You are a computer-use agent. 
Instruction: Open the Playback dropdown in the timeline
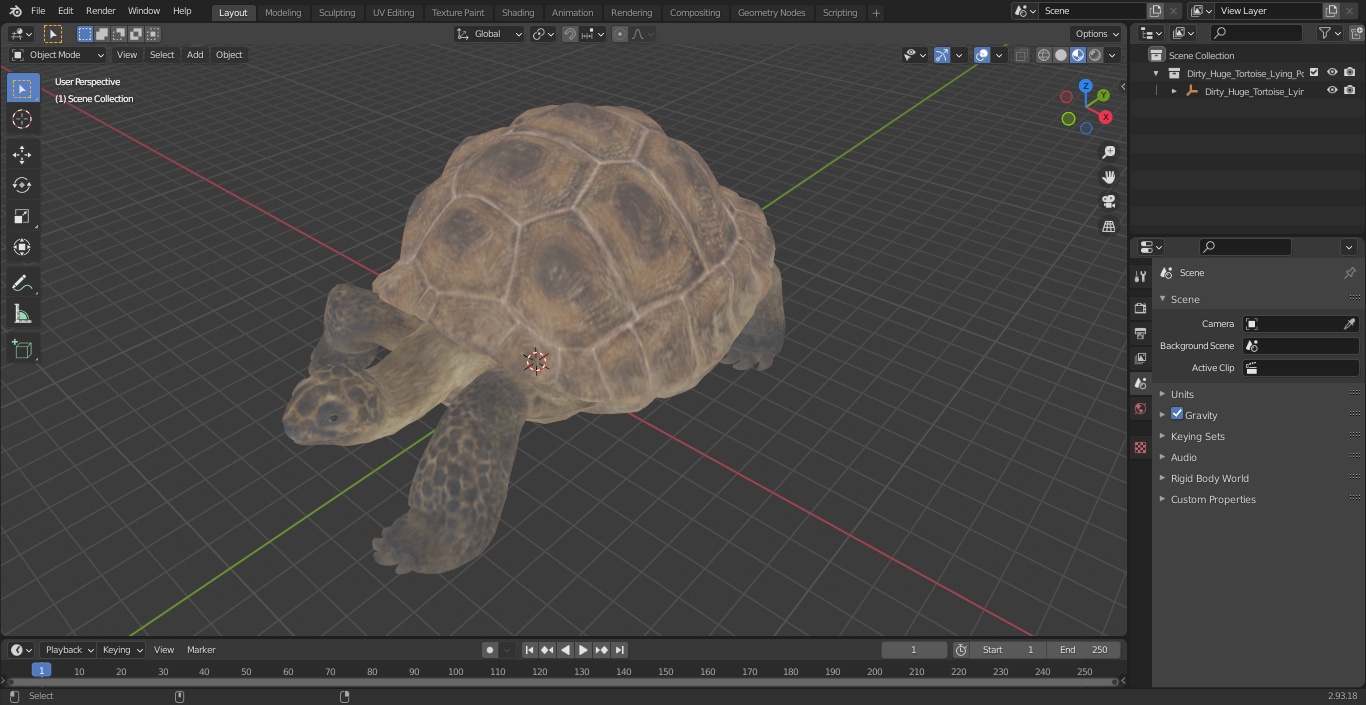(x=68, y=650)
